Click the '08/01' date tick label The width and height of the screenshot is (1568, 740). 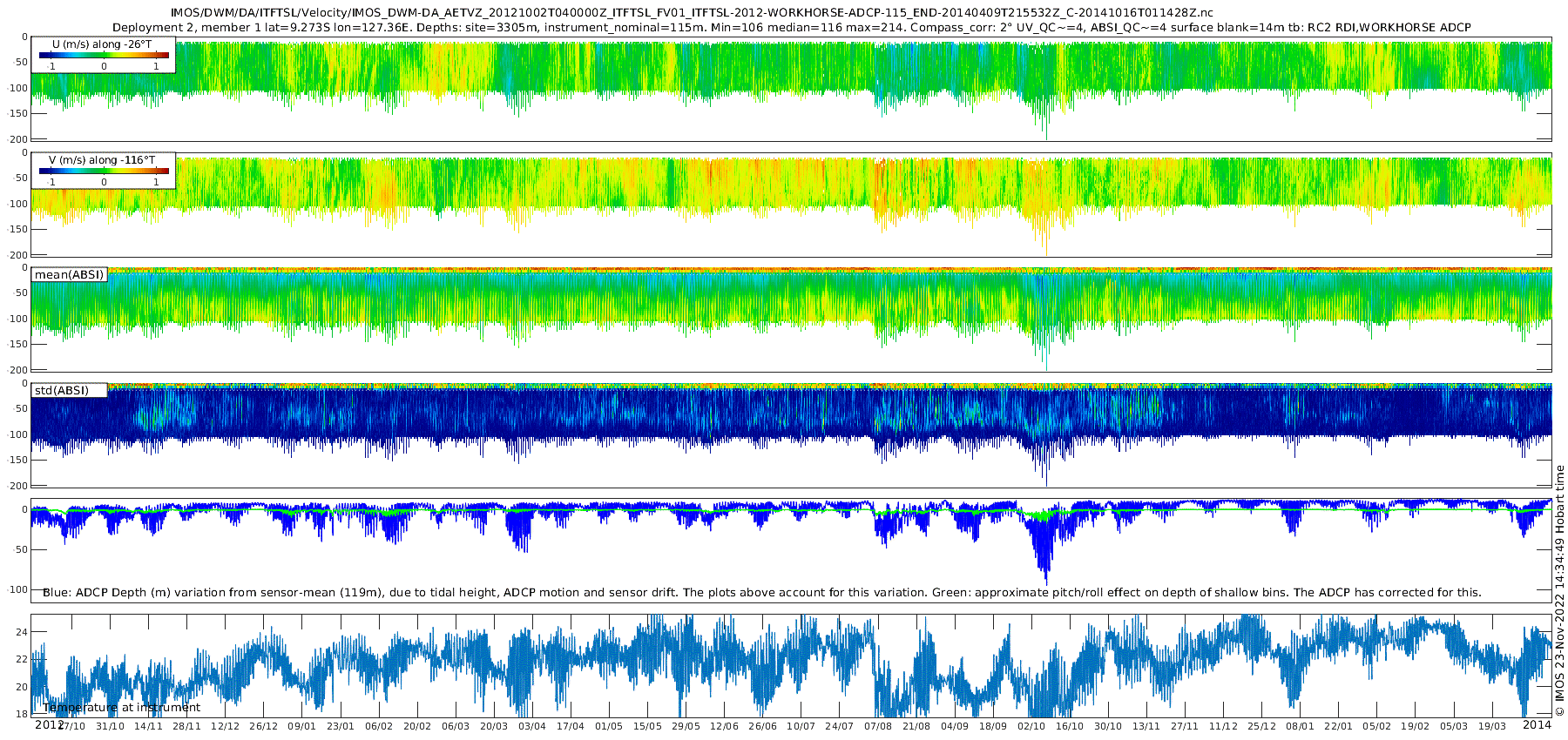(1300, 726)
